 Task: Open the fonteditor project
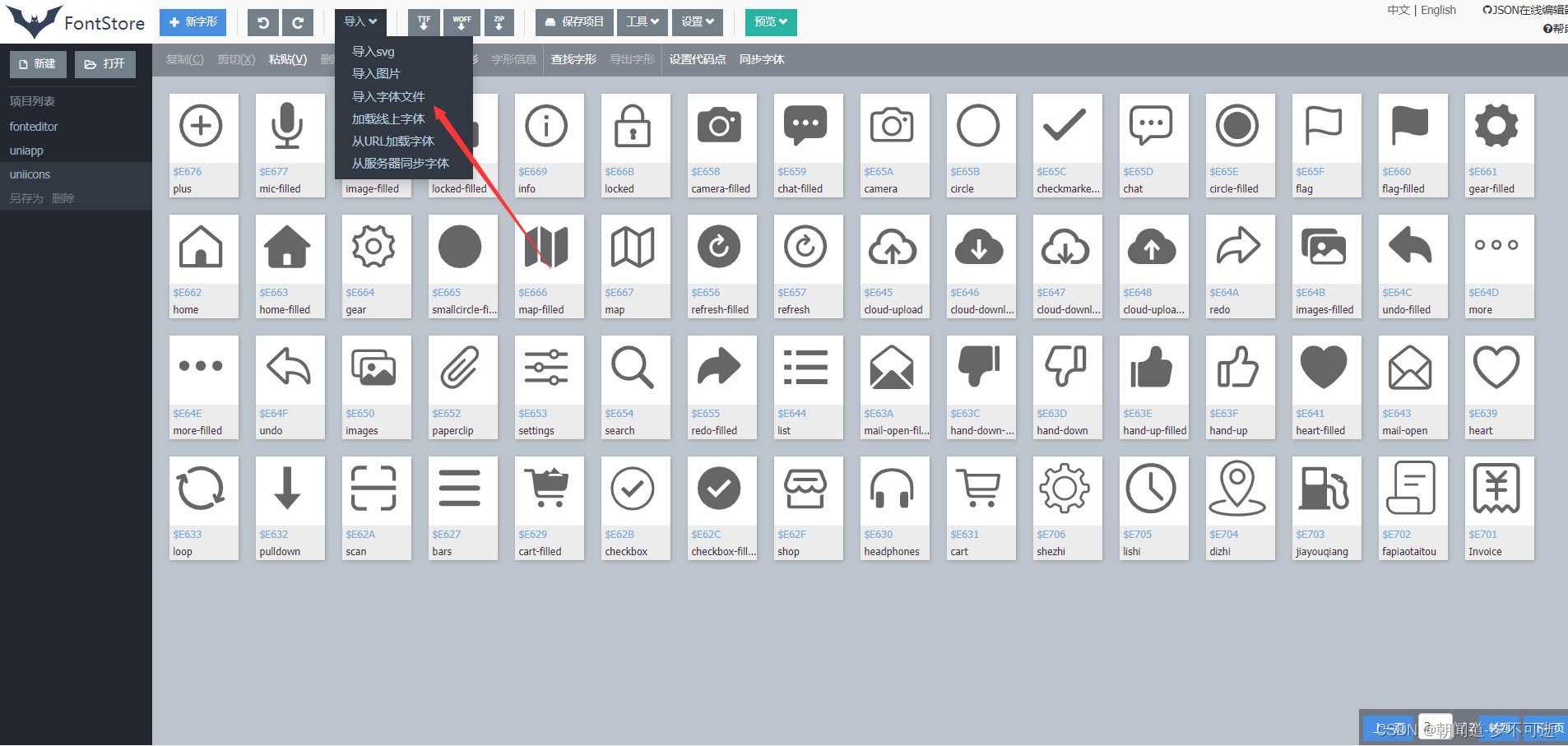tap(76, 127)
